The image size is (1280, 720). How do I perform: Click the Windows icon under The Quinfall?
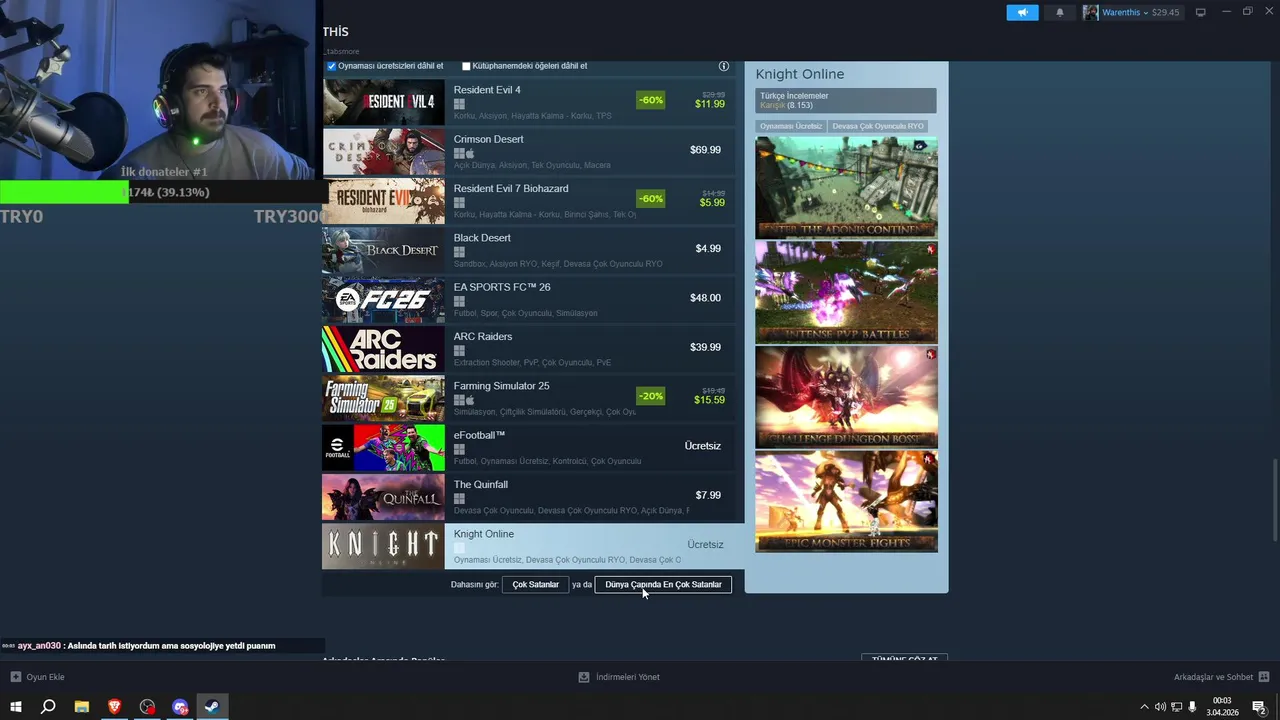pyautogui.click(x=459, y=498)
